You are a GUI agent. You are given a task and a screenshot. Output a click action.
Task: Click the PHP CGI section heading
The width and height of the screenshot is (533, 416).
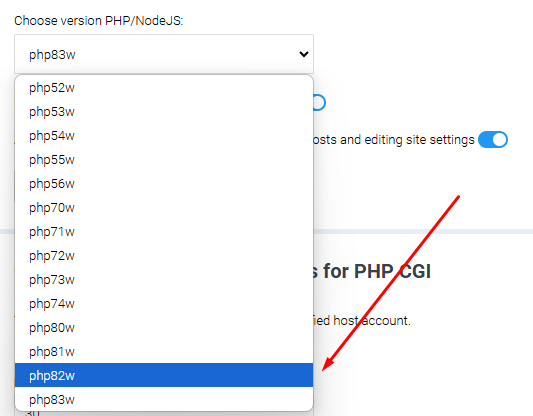372,271
